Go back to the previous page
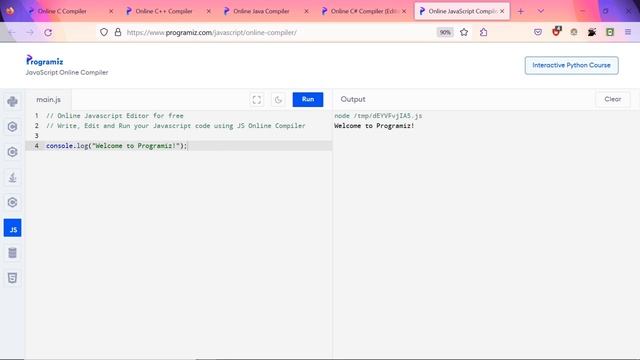The image size is (640, 360). [12, 32]
